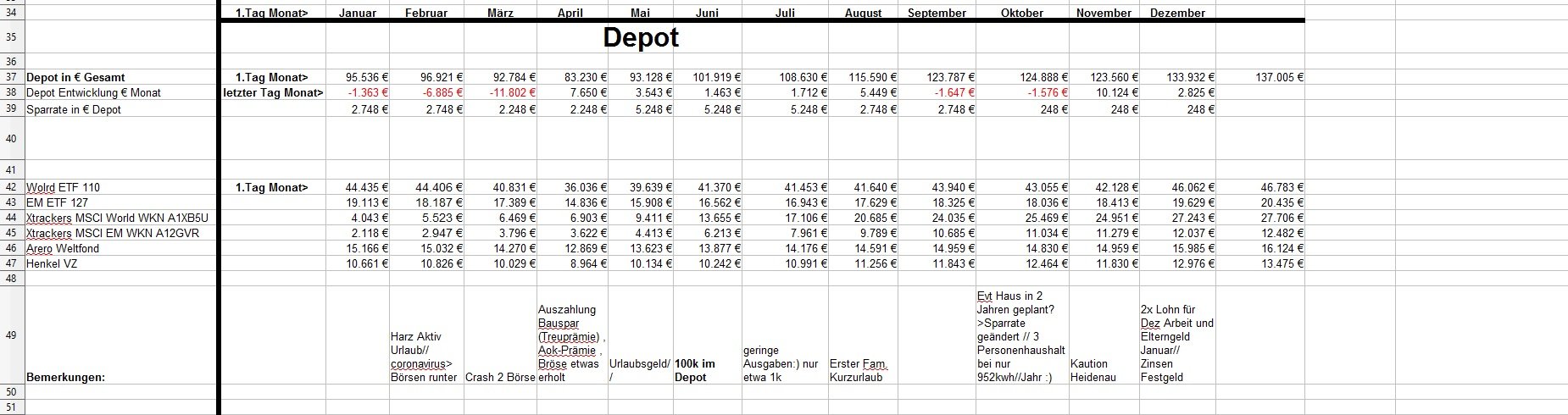Viewport: 1568px width, 415px height.
Task: Click the 'Erster Fam. Kurzurlaub' note
Action: (859, 370)
